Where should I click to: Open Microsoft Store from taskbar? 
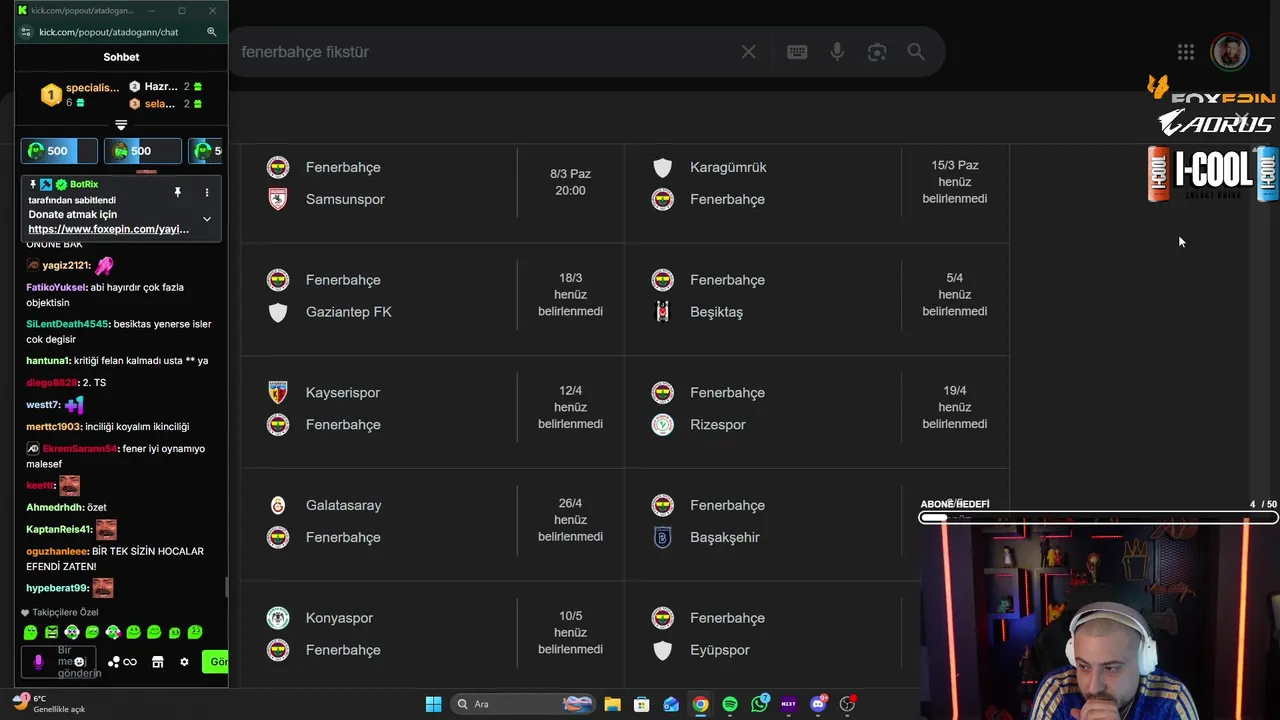642,704
